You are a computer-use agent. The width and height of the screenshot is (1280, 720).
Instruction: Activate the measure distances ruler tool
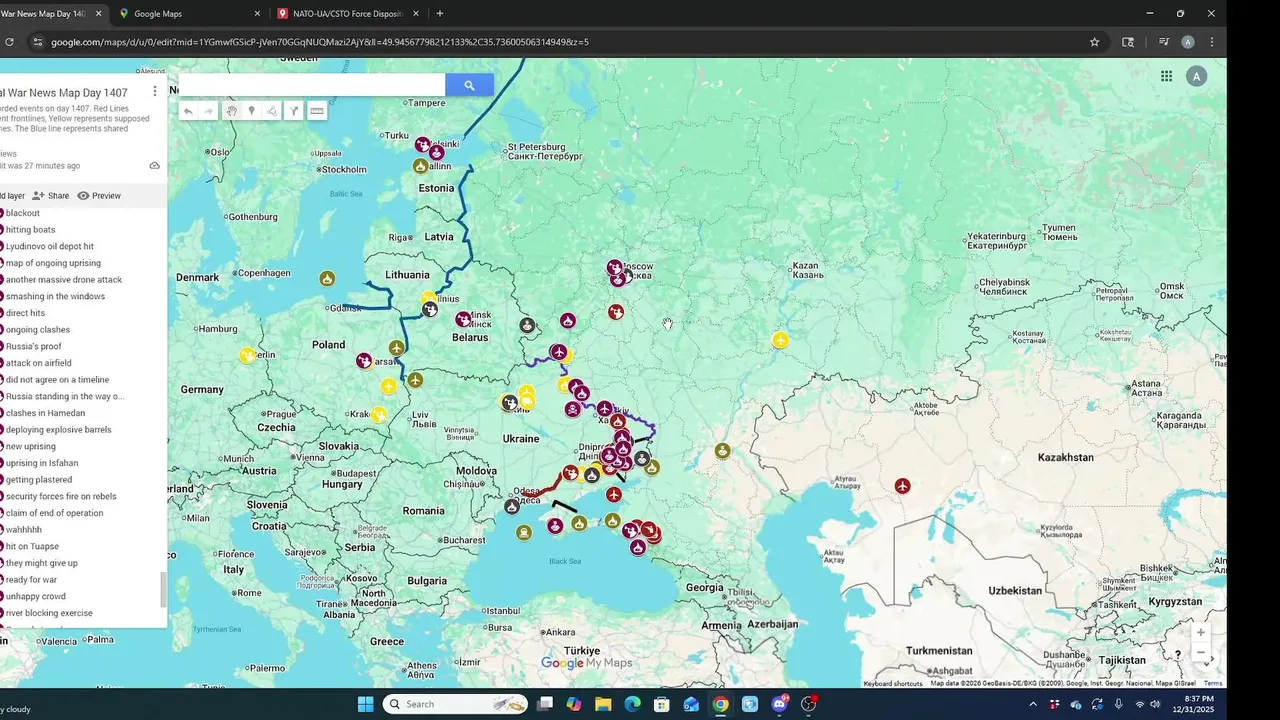coord(317,111)
